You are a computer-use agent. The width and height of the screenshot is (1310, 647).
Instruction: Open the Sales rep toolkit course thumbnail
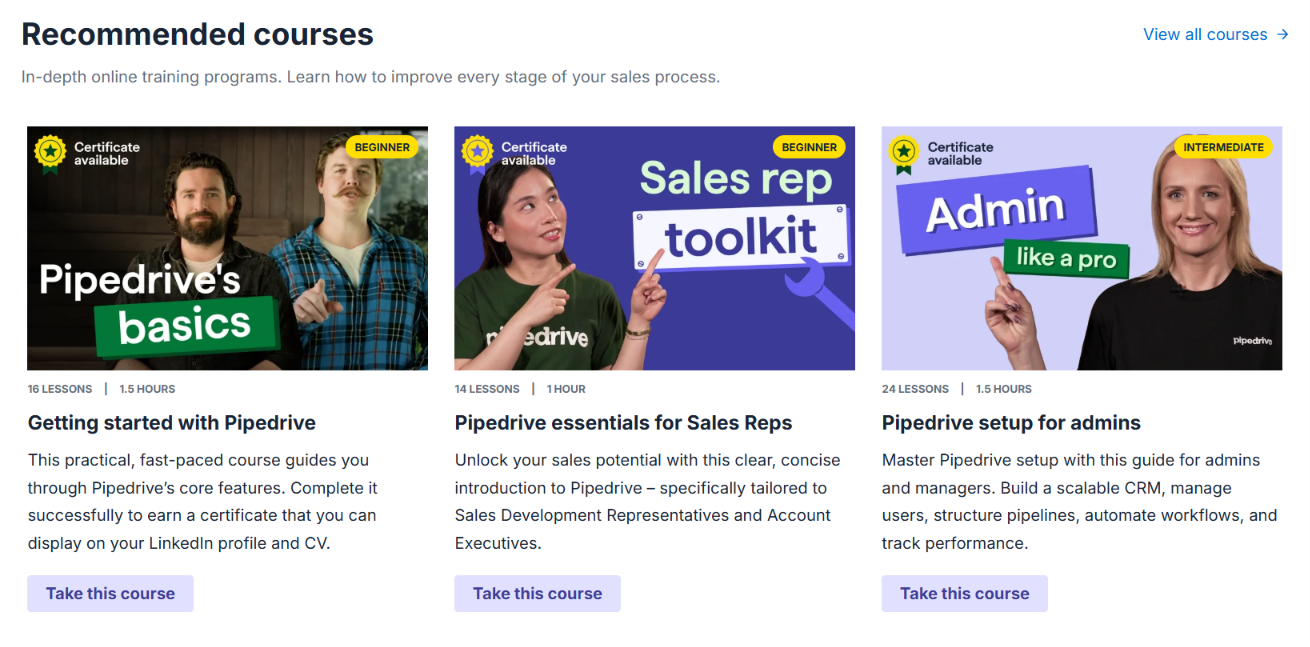click(x=654, y=248)
